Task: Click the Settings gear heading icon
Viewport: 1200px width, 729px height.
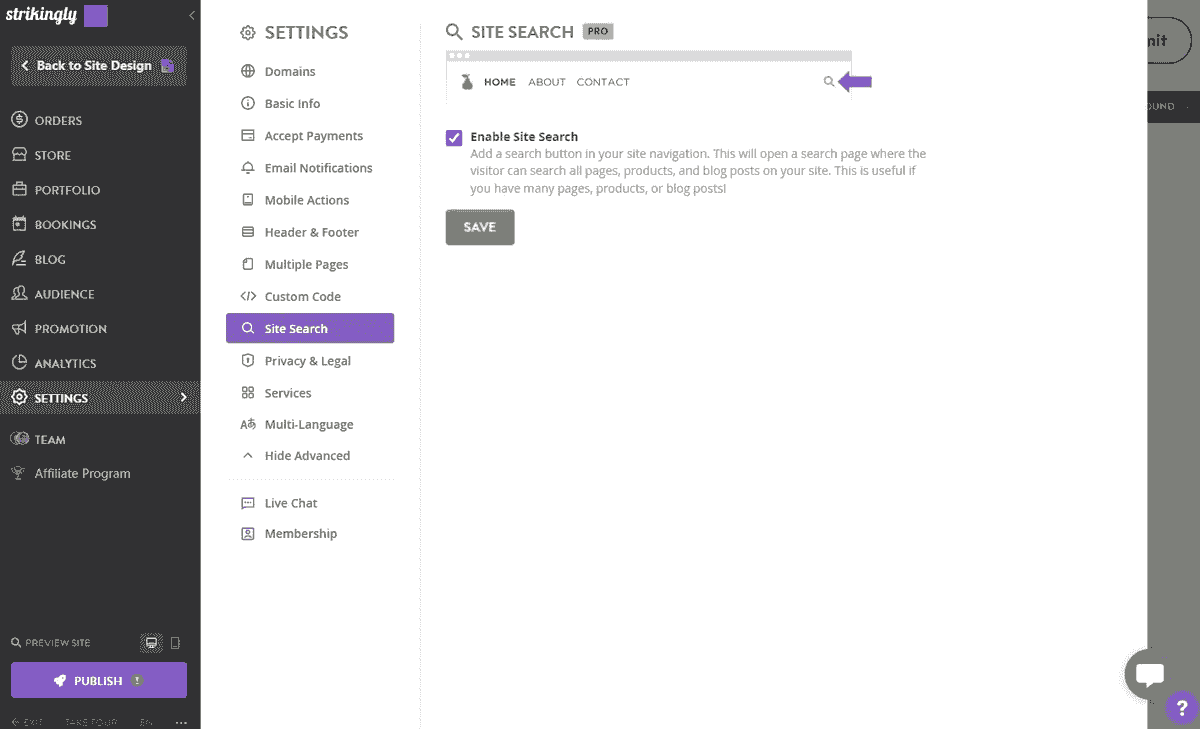Action: click(248, 33)
